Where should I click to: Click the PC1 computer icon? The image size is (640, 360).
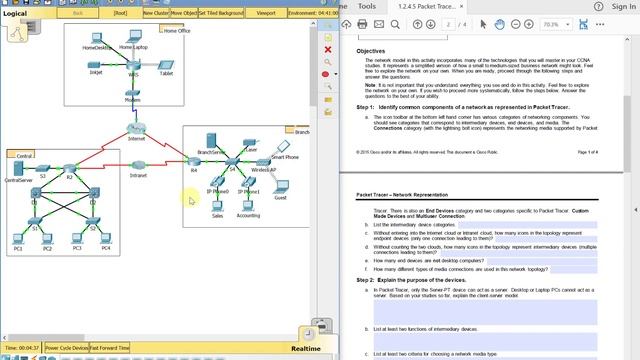click(18, 238)
